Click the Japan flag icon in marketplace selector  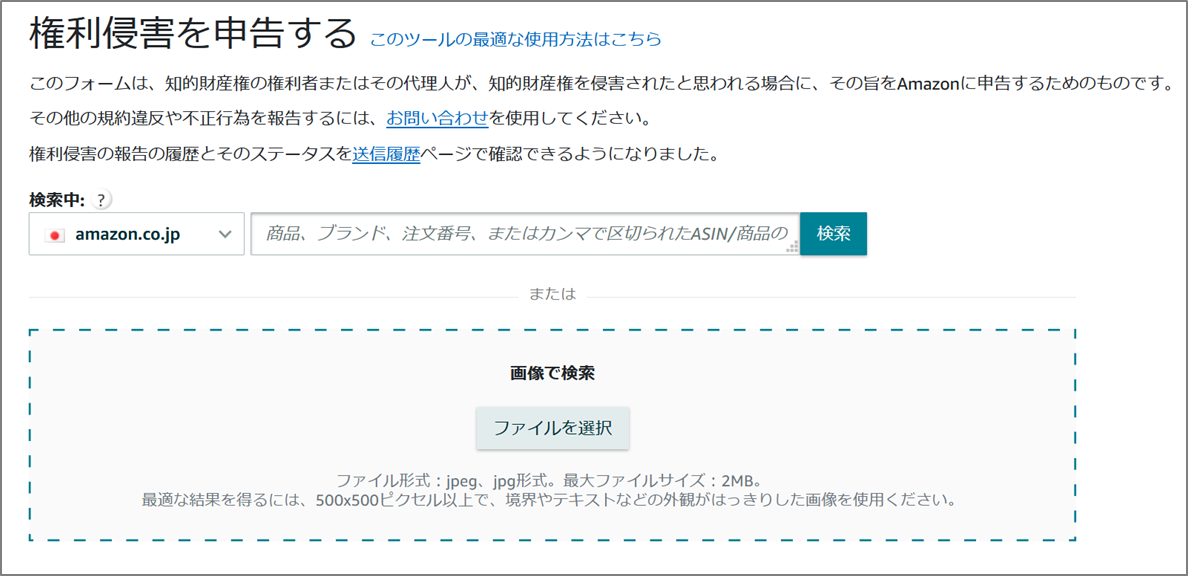(x=55, y=235)
